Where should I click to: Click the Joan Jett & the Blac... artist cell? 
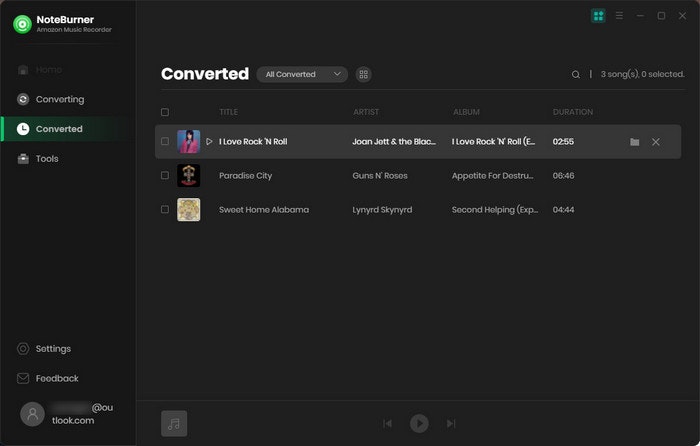click(394, 142)
